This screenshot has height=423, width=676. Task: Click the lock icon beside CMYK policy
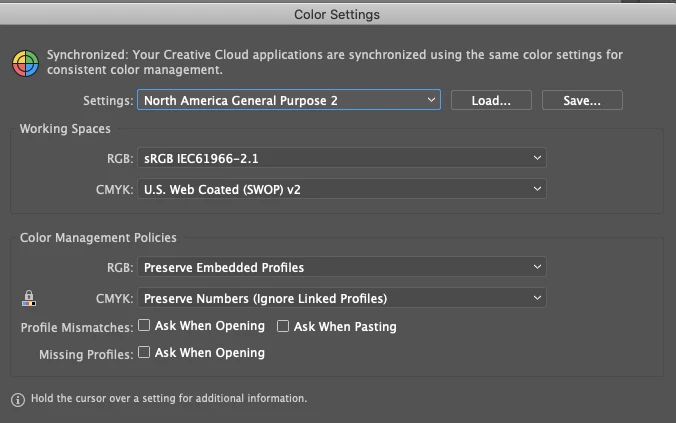(x=28, y=298)
